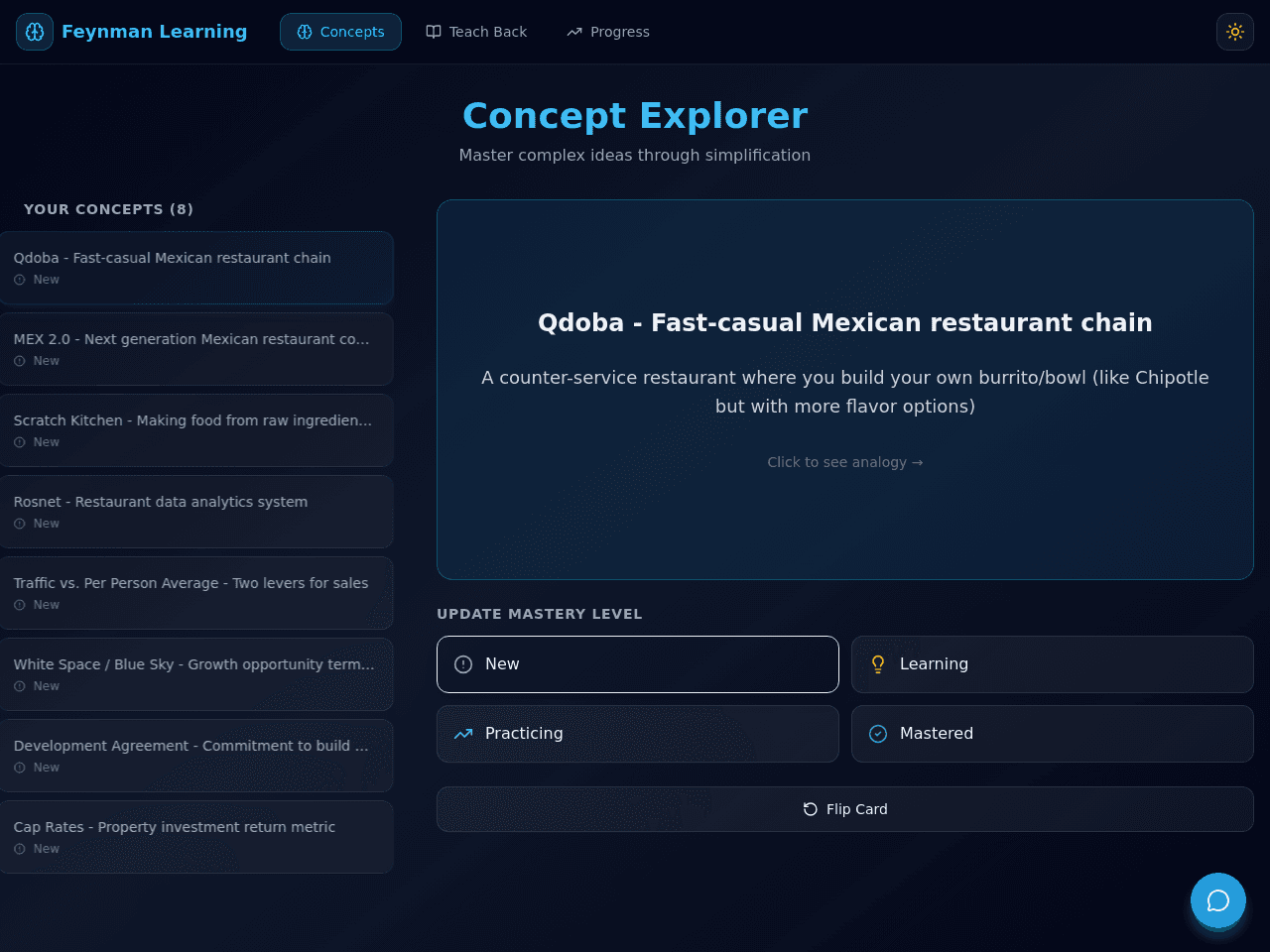Switch to the Concepts tab
The height and width of the screenshot is (952, 1270).
340,32
